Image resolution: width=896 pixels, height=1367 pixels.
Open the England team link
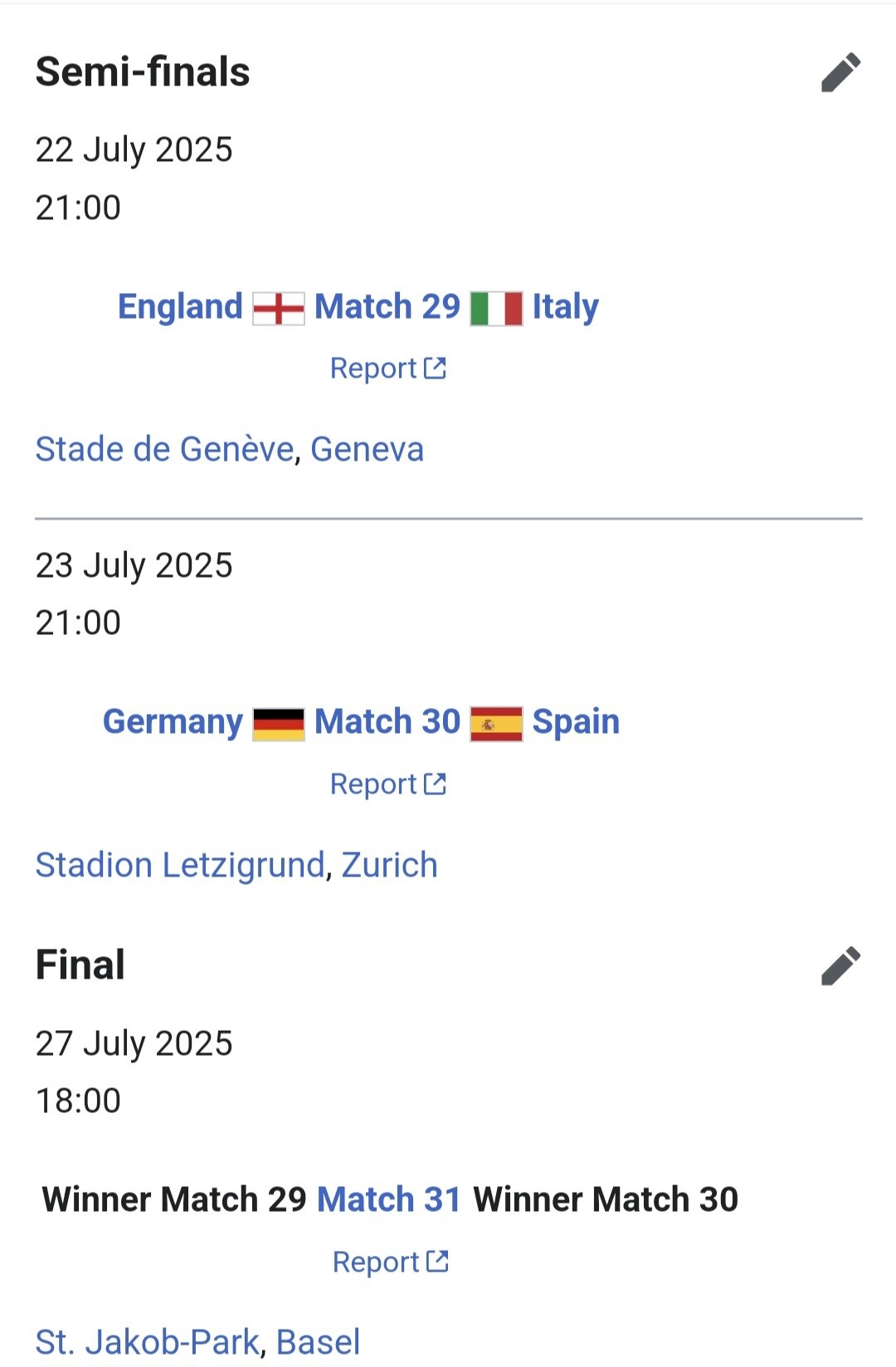pyautogui.click(x=180, y=306)
